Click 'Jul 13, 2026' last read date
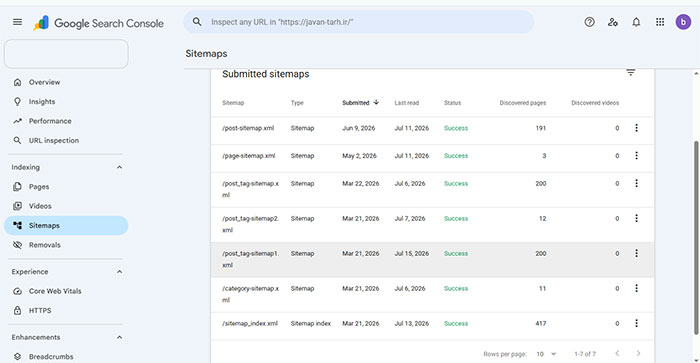Image resolution: width=700 pixels, height=363 pixels. click(411, 323)
